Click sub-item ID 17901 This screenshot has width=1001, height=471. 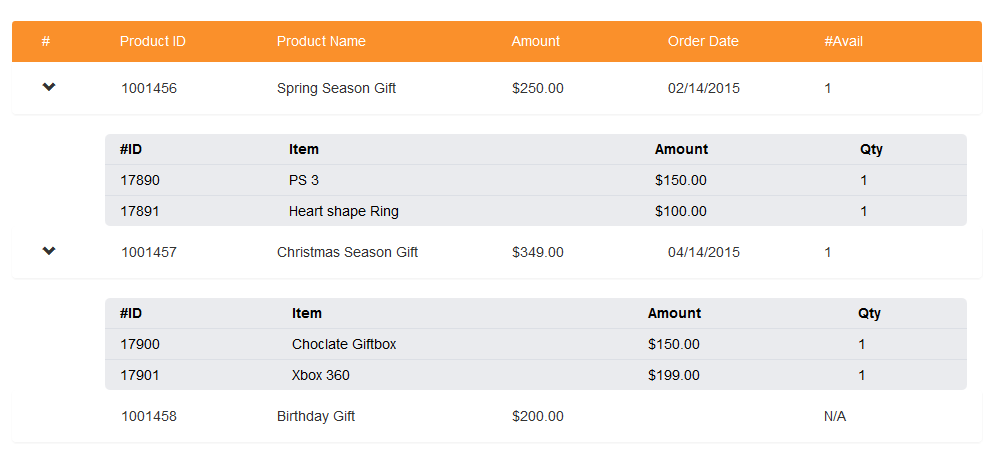(x=140, y=375)
